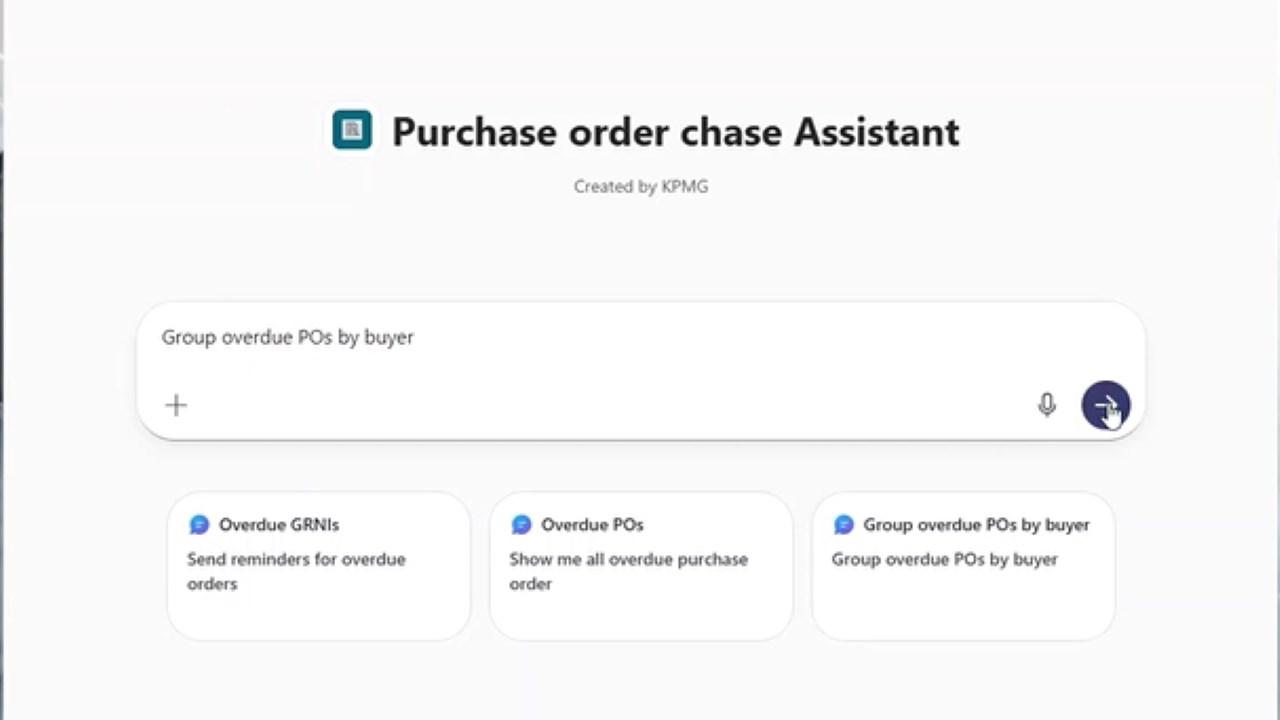Choose "Send reminders for overdue orders" prompt text
The image size is (1280, 720).
pos(296,571)
